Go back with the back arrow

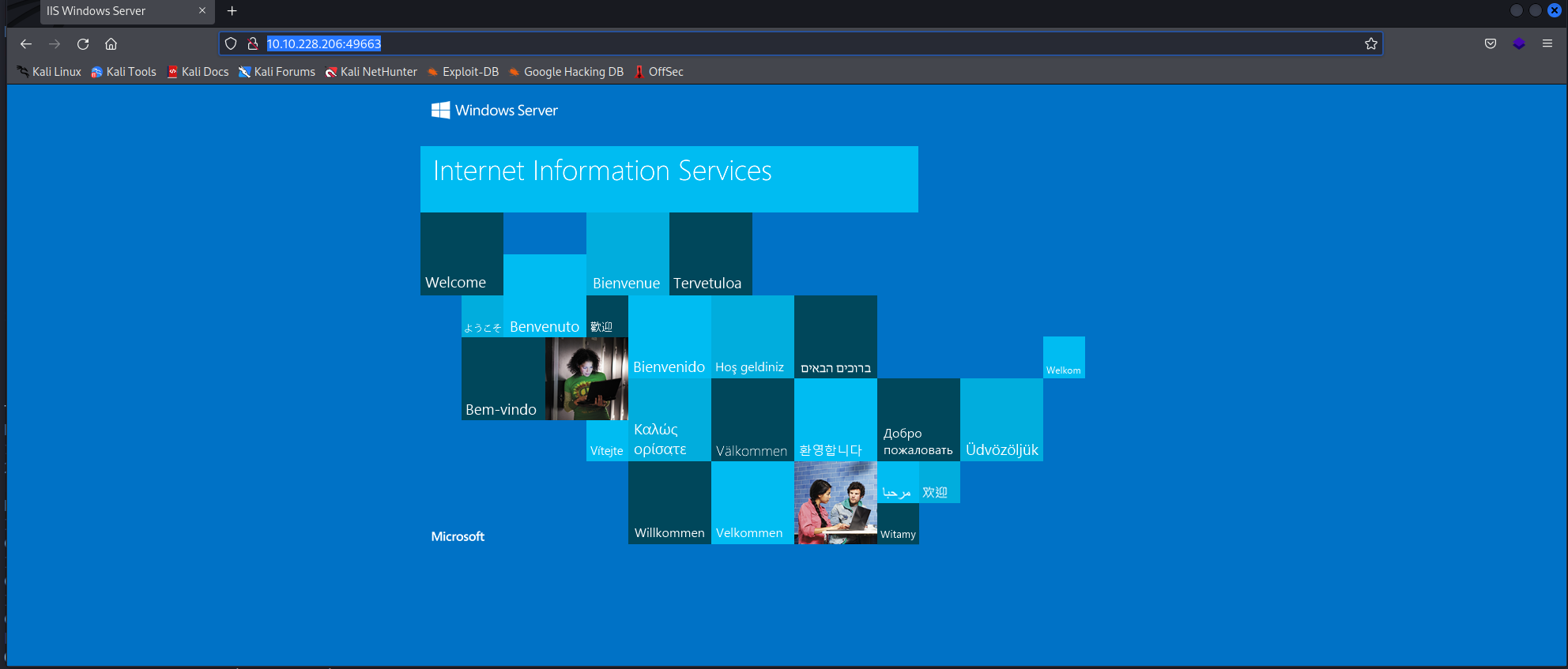(26, 44)
